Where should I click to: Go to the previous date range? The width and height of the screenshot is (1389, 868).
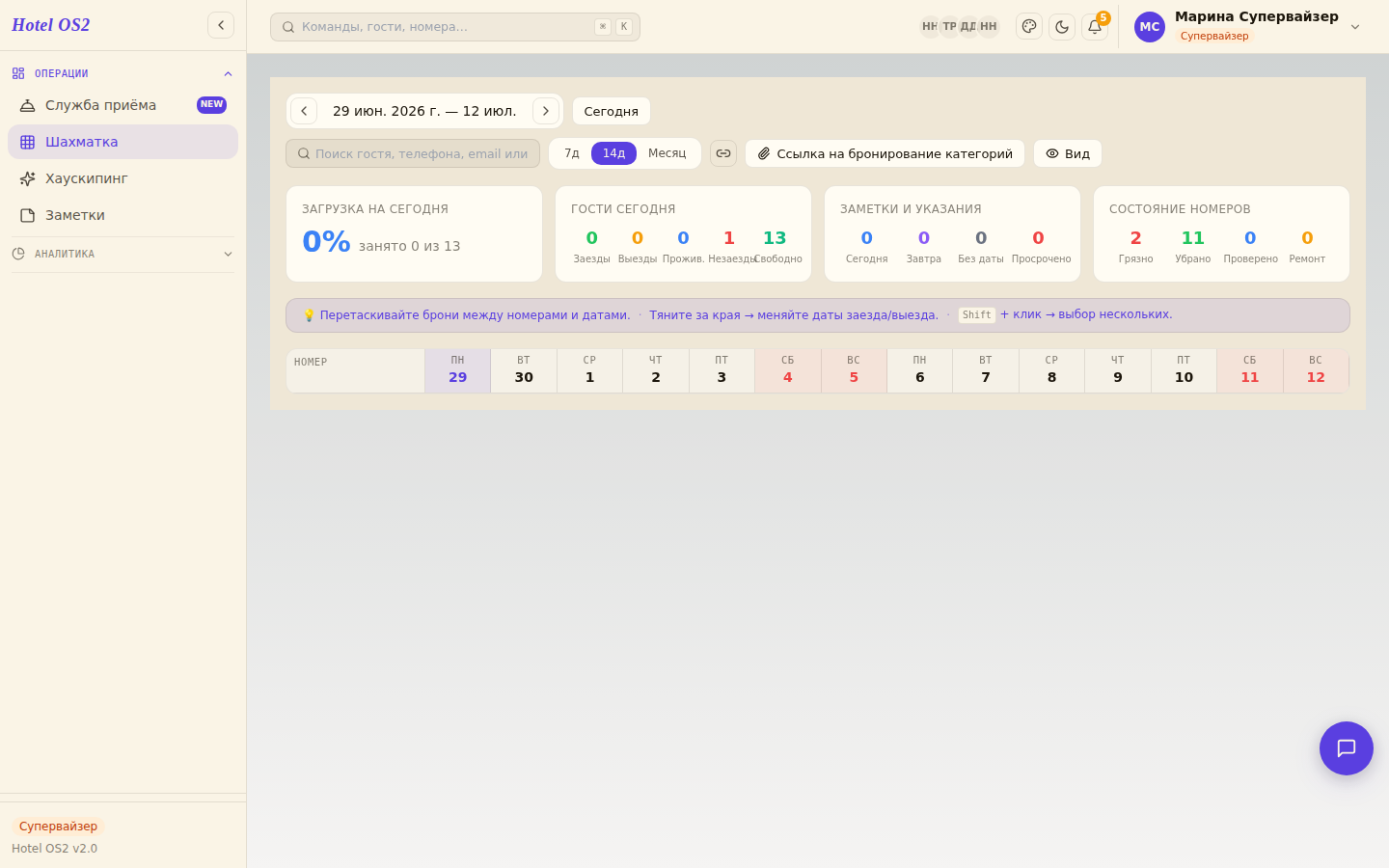(304, 111)
